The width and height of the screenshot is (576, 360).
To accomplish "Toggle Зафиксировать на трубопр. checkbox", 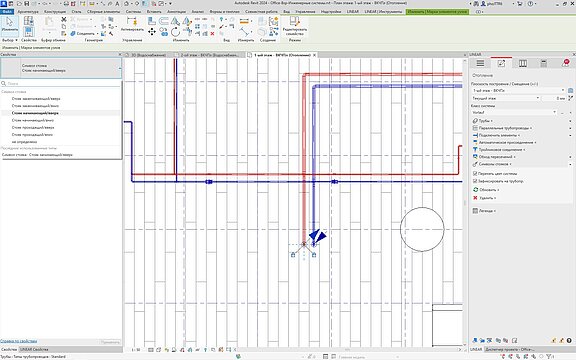I will point(475,181).
